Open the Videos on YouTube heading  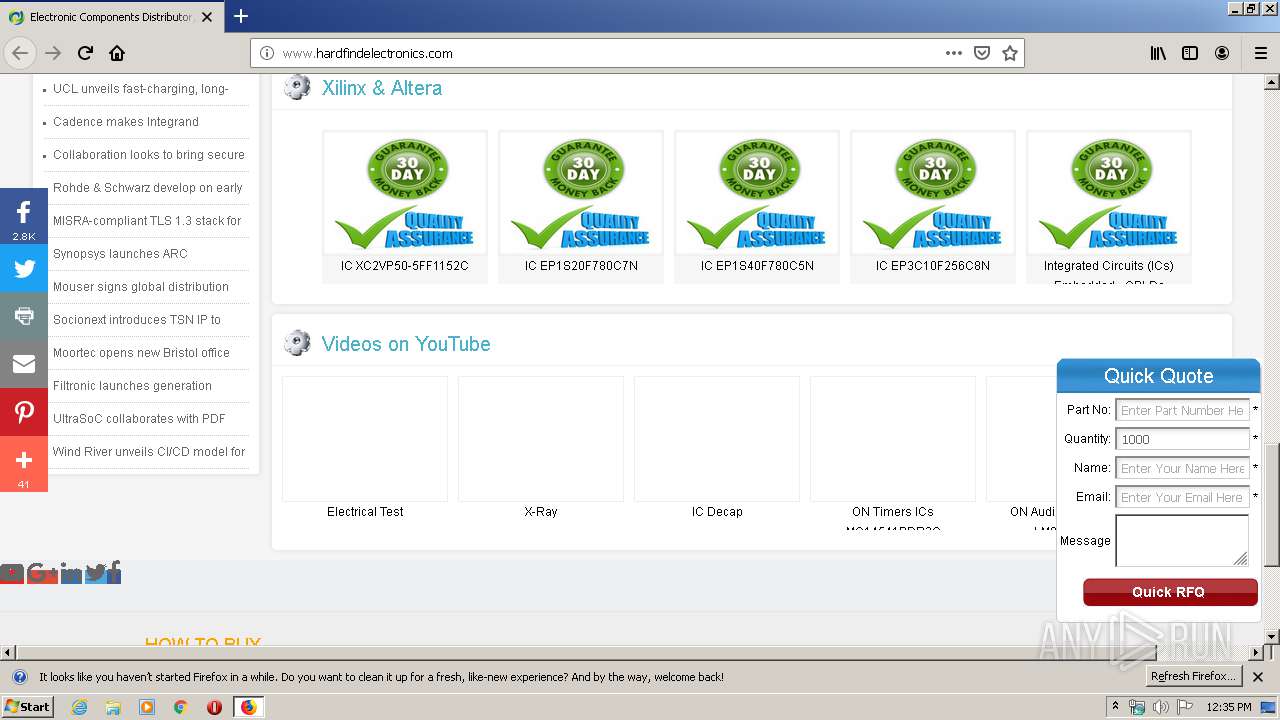click(x=406, y=344)
